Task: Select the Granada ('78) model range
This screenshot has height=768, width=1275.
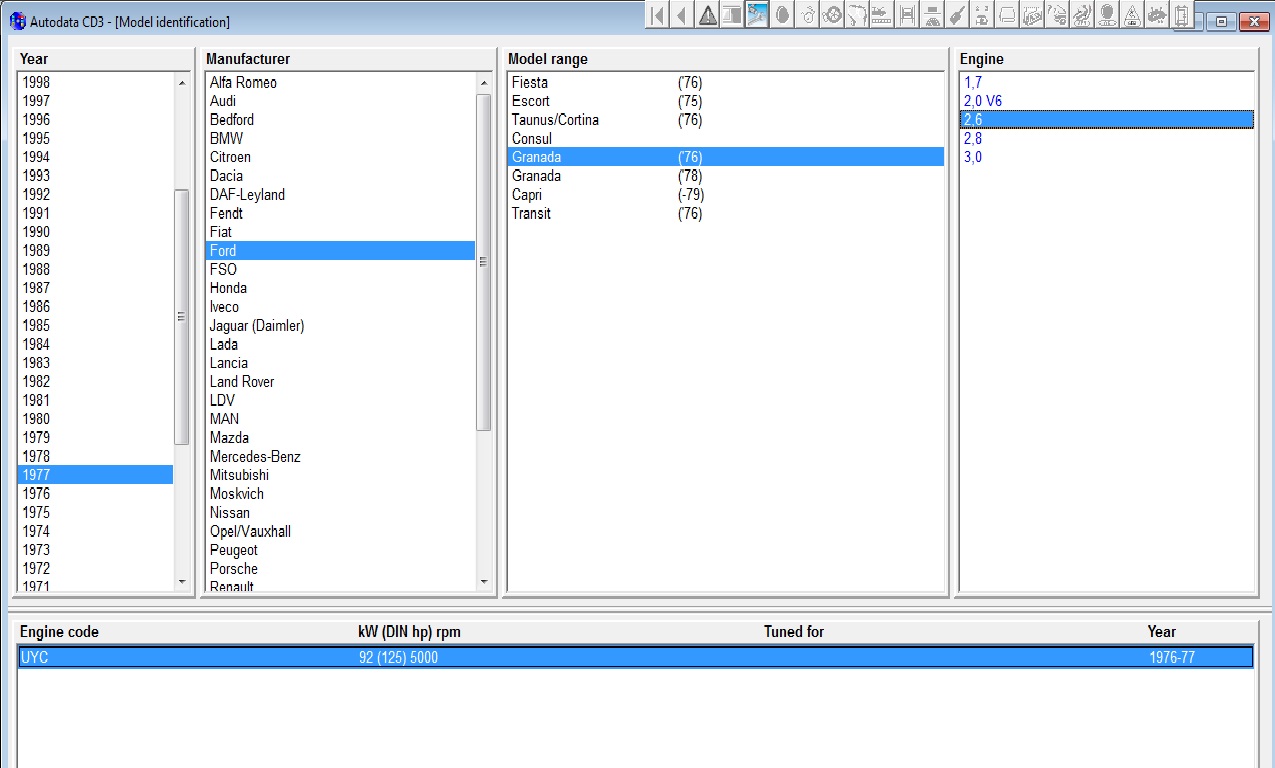Action: pyautogui.click(x=726, y=176)
